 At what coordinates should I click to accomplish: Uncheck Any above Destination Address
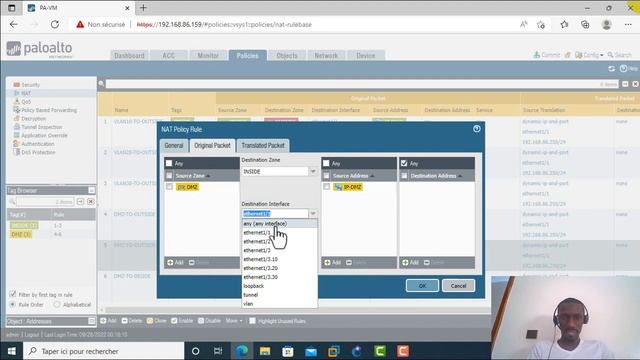tap(404, 163)
